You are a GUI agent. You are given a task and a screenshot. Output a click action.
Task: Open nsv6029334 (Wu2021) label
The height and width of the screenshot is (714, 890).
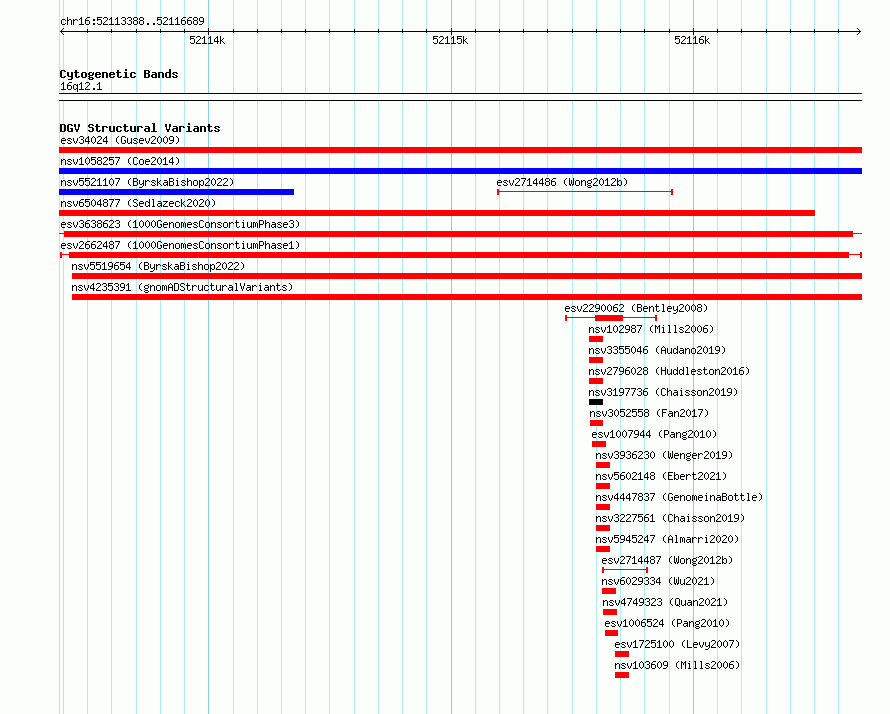click(x=658, y=581)
